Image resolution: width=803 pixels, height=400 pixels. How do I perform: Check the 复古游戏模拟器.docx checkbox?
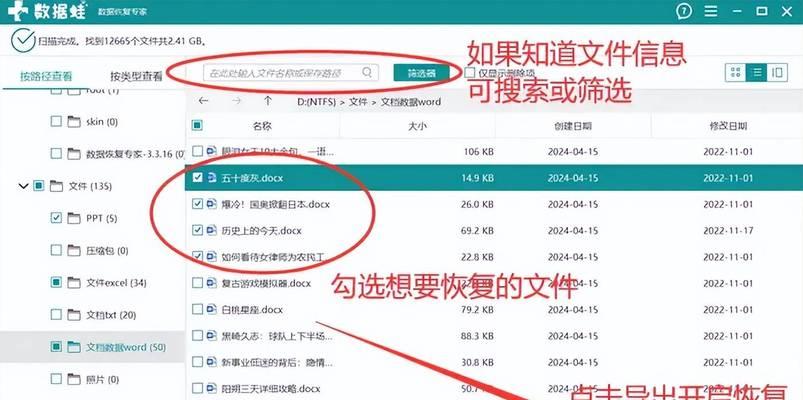(x=197, y=283)
